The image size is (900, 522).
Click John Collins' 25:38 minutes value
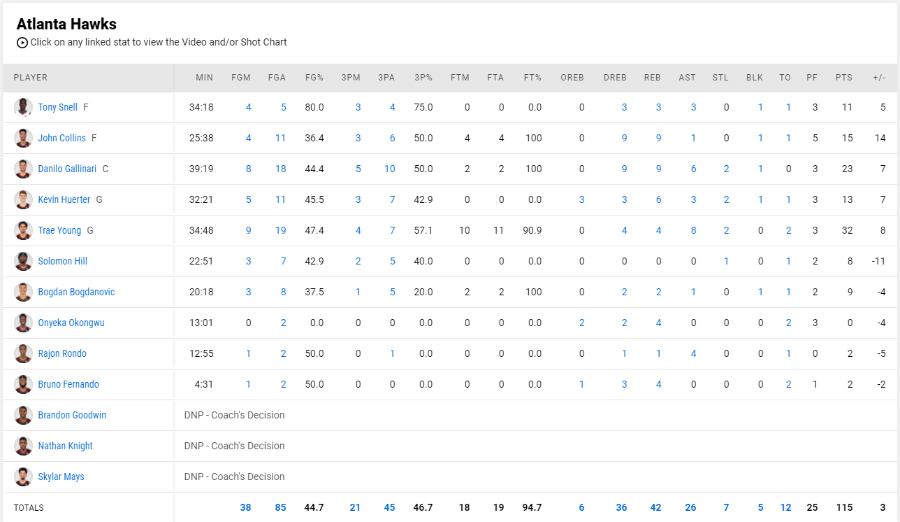coord(201,138)
